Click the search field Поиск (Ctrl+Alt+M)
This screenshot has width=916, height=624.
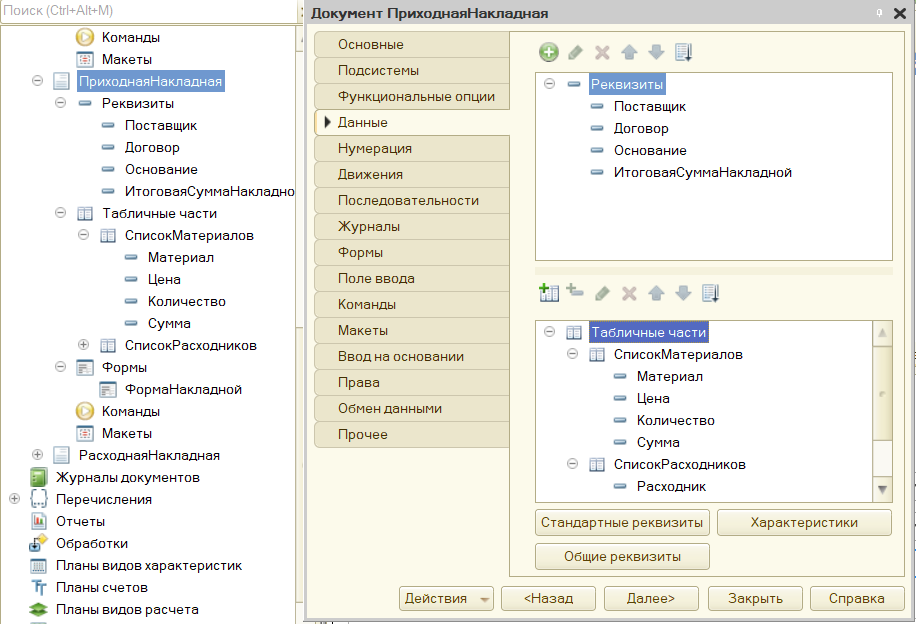(149, 11)
